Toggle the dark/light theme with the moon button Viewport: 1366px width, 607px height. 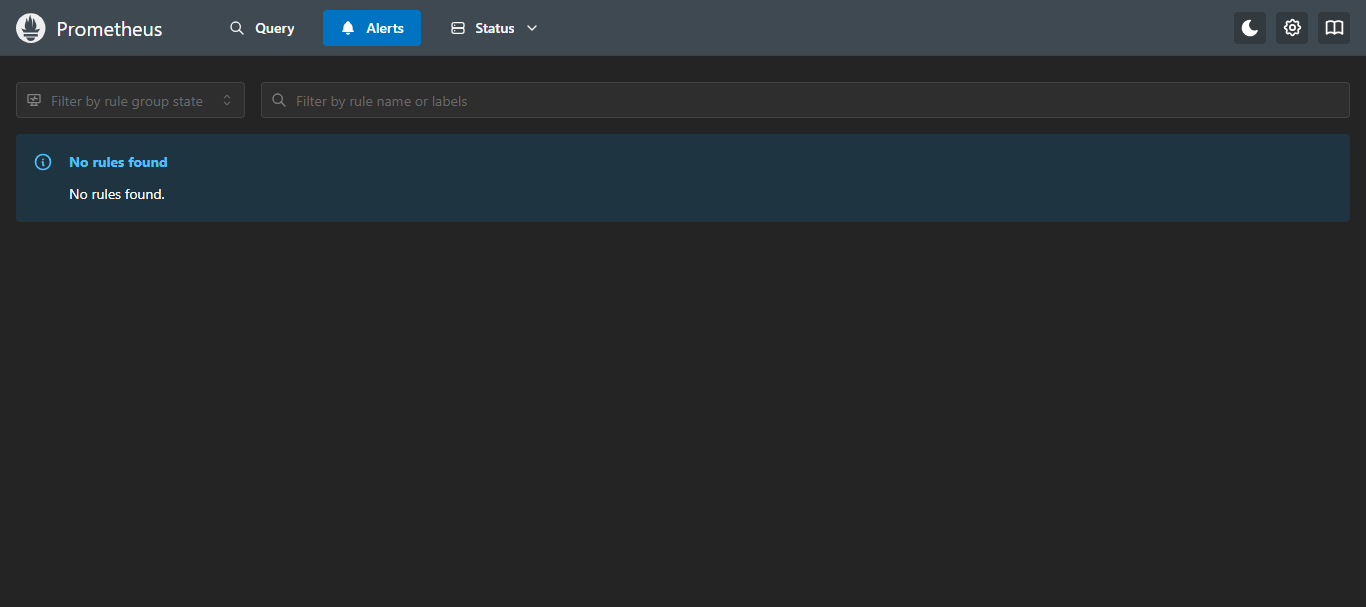(1249, 28)
